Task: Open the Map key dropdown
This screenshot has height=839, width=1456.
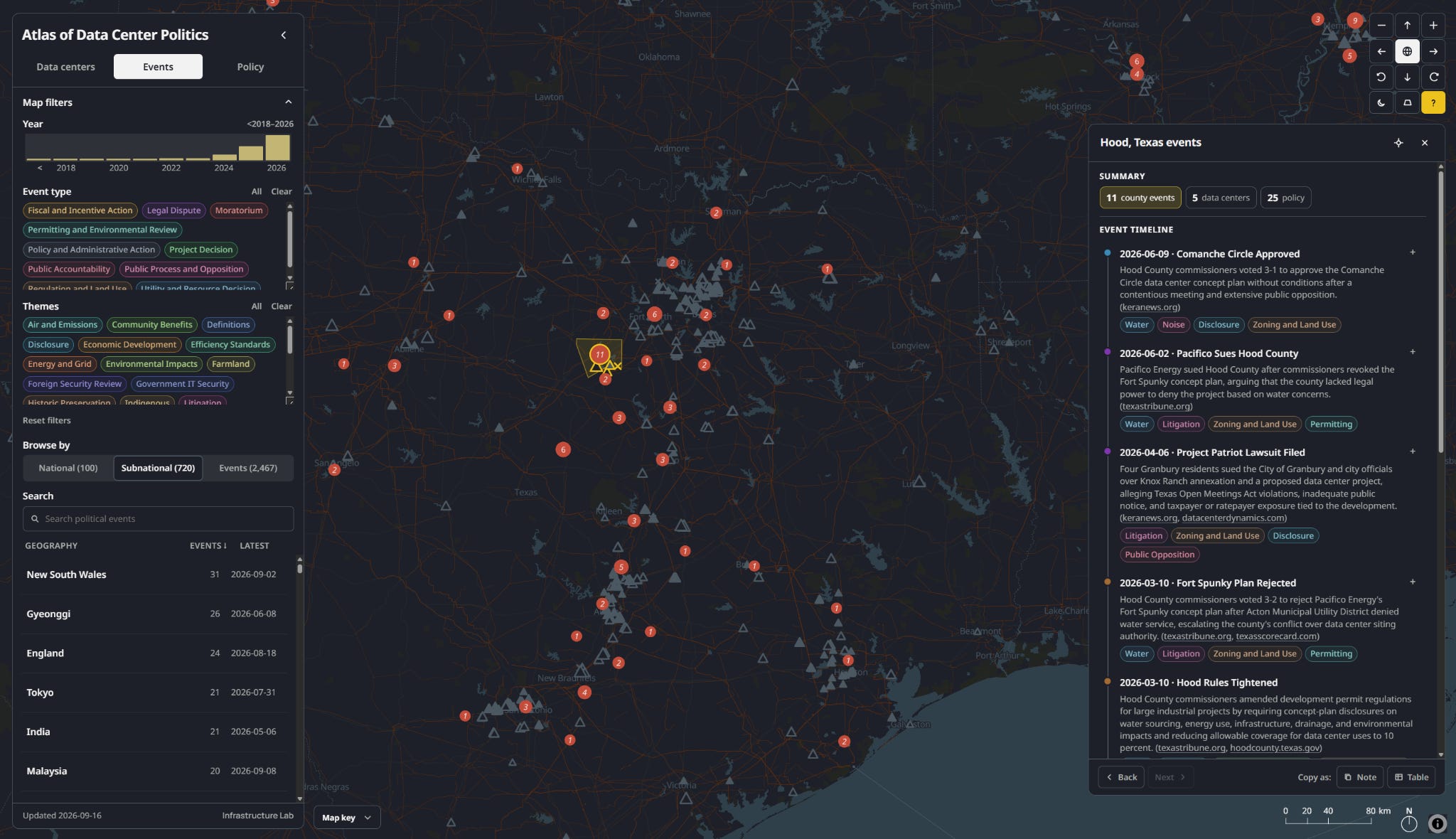Action: (347, 818)
